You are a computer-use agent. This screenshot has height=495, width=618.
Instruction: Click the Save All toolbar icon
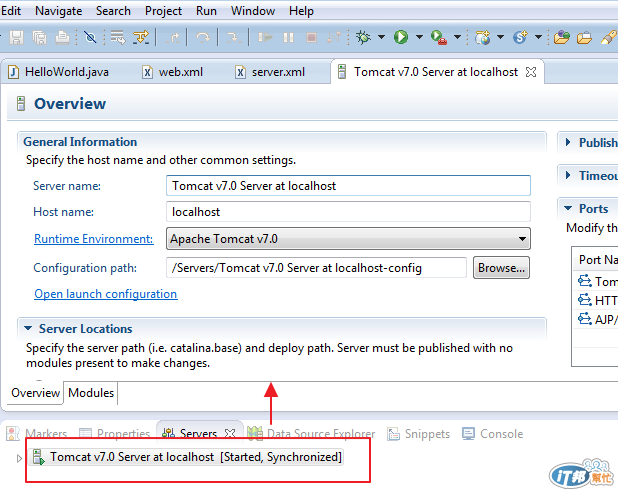pyautogui.click(x=39, y=37)
